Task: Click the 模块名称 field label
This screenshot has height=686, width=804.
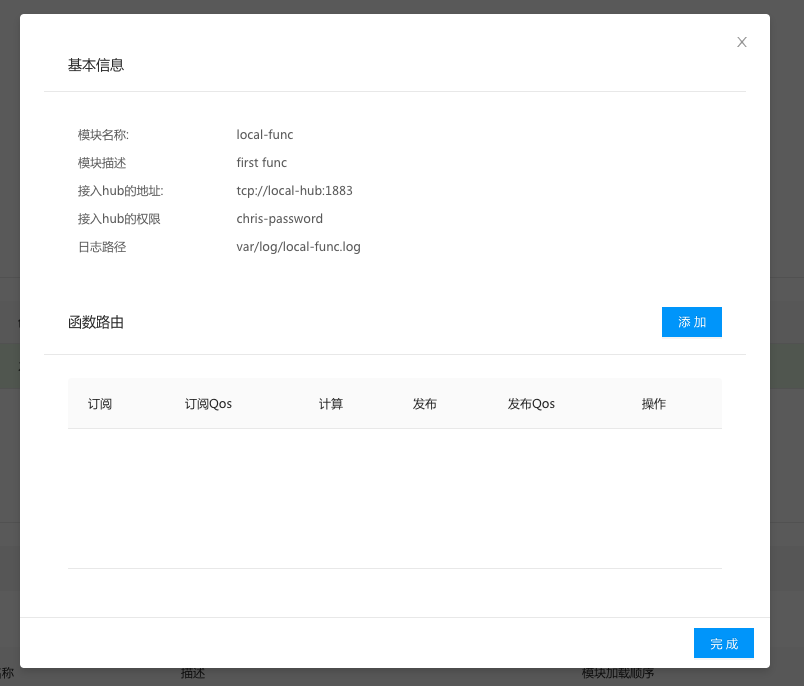Action: pyautogui.click(x=103, y=135)
